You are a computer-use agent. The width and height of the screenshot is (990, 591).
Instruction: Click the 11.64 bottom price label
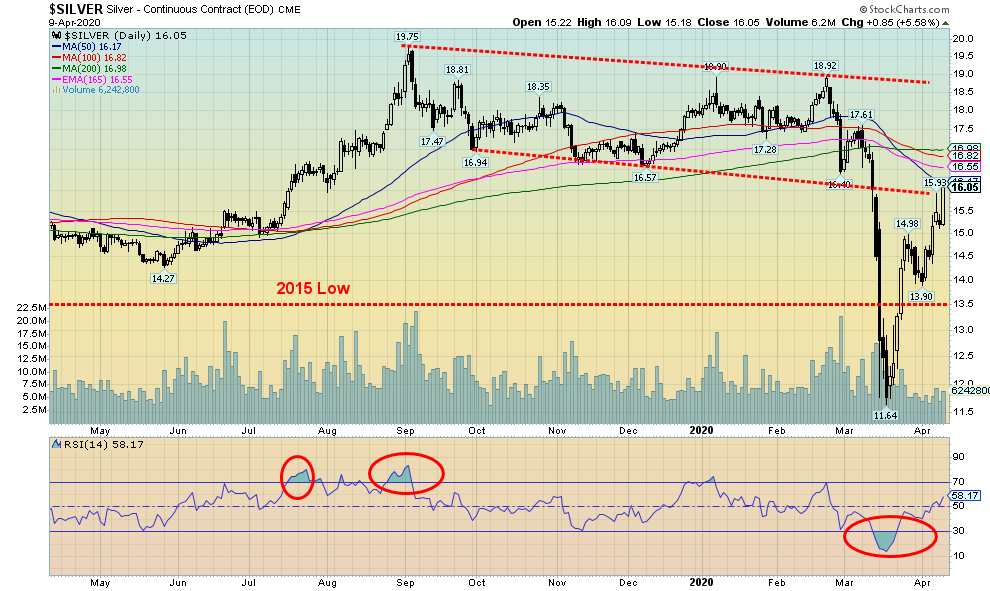(885, 414)
